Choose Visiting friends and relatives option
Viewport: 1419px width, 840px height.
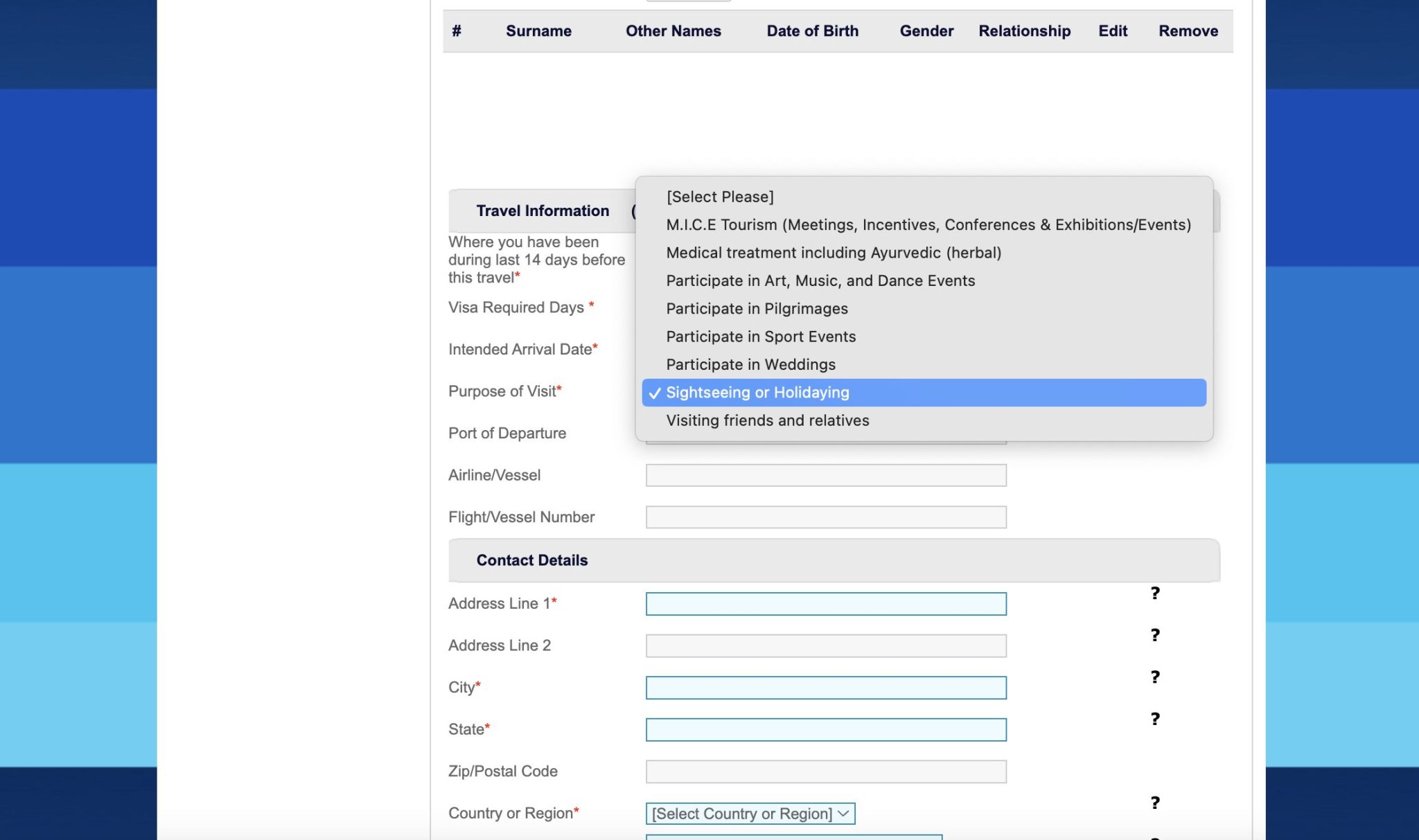[x=924, y=420]
